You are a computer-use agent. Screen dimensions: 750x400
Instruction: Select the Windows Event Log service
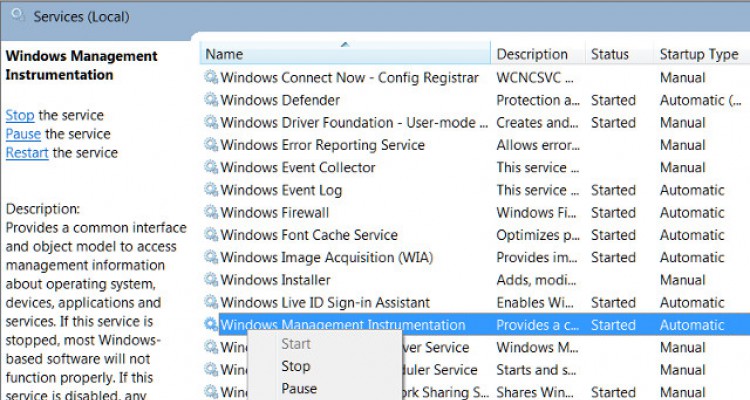coord(281,190)
